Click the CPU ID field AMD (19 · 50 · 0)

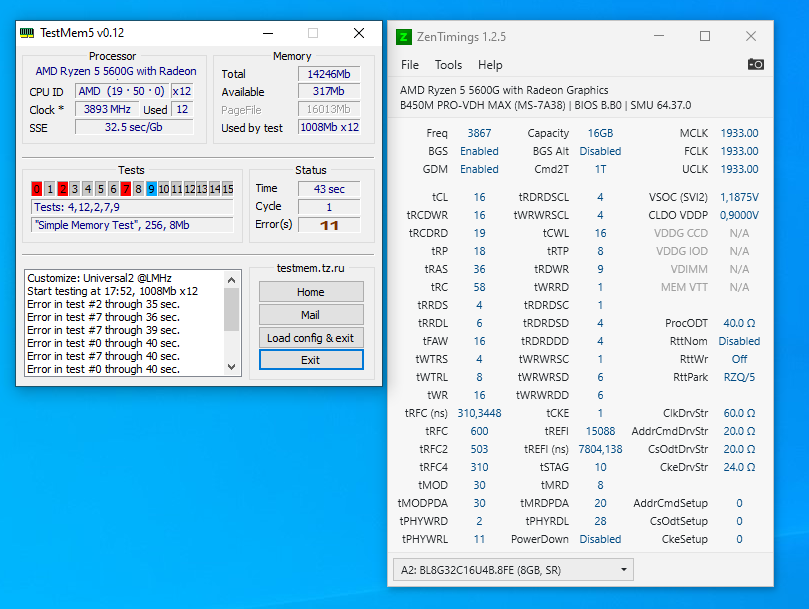122,91
